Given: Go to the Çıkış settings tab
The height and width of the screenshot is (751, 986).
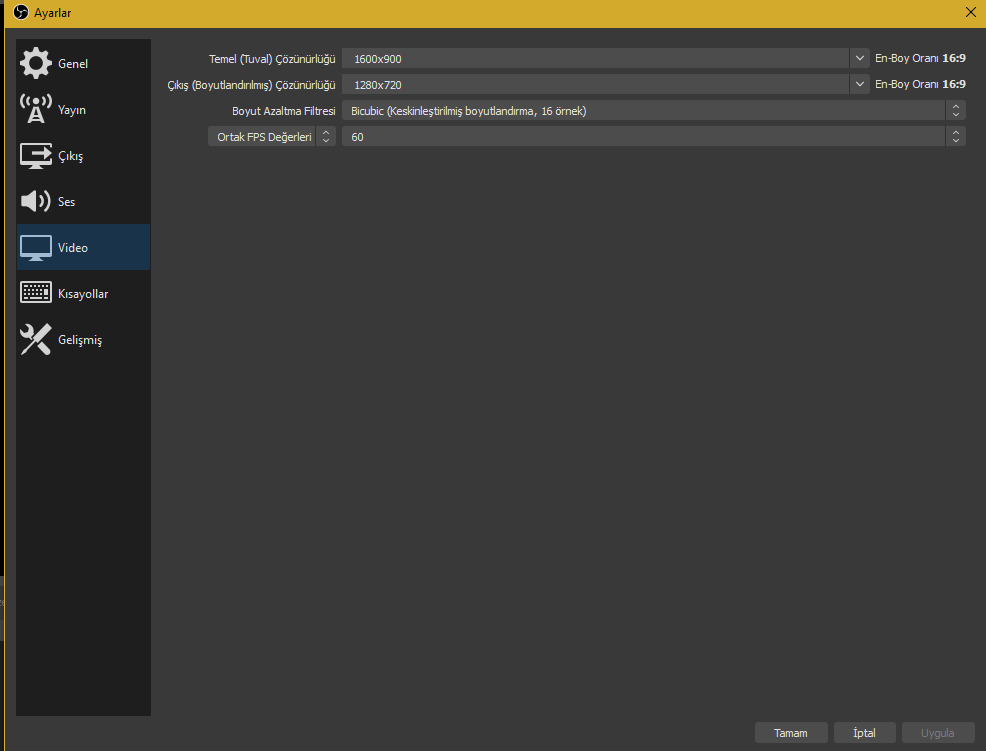Looking at the screenshot, I should (x=84, y=155).
